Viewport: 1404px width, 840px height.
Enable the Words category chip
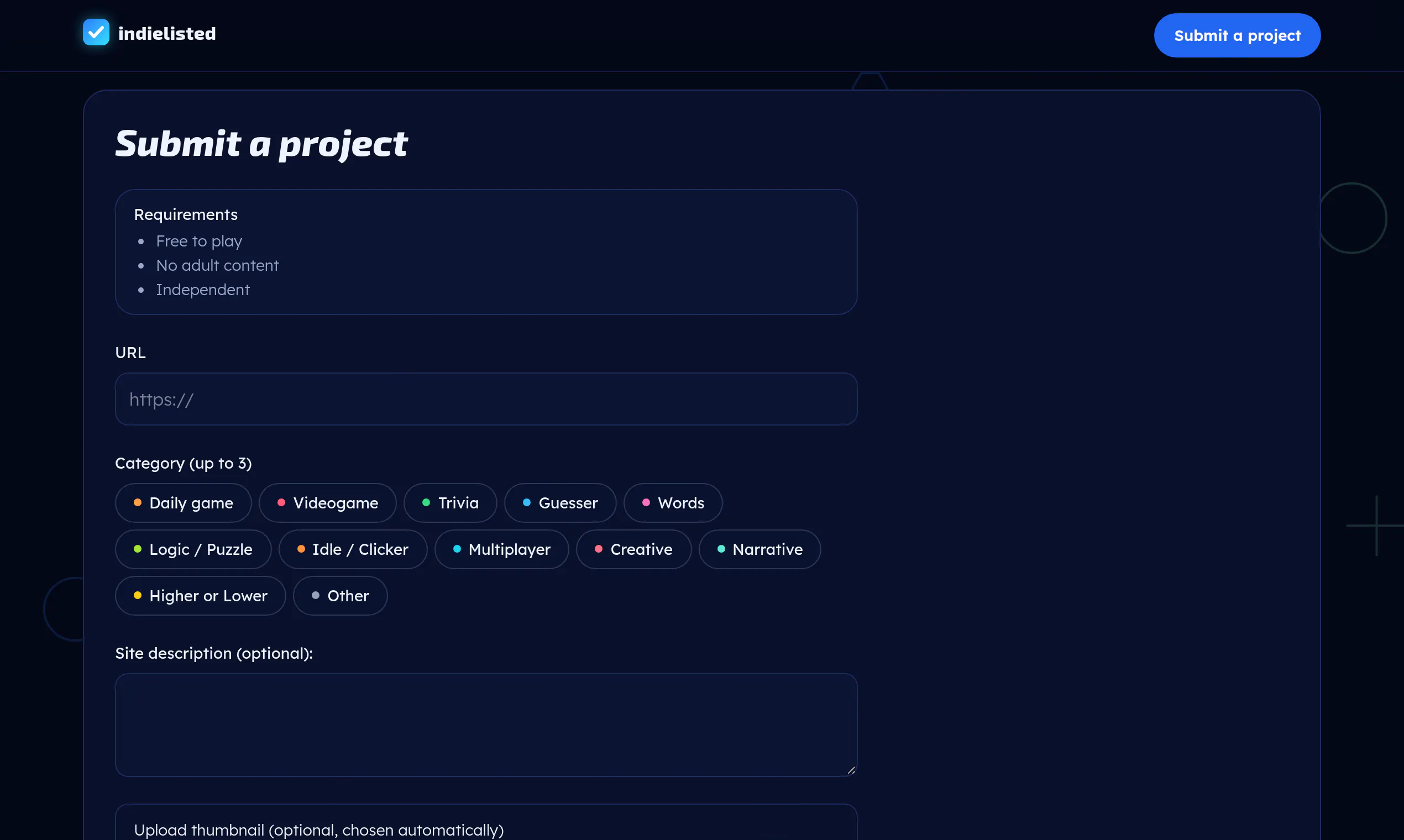tap(673, 503)
